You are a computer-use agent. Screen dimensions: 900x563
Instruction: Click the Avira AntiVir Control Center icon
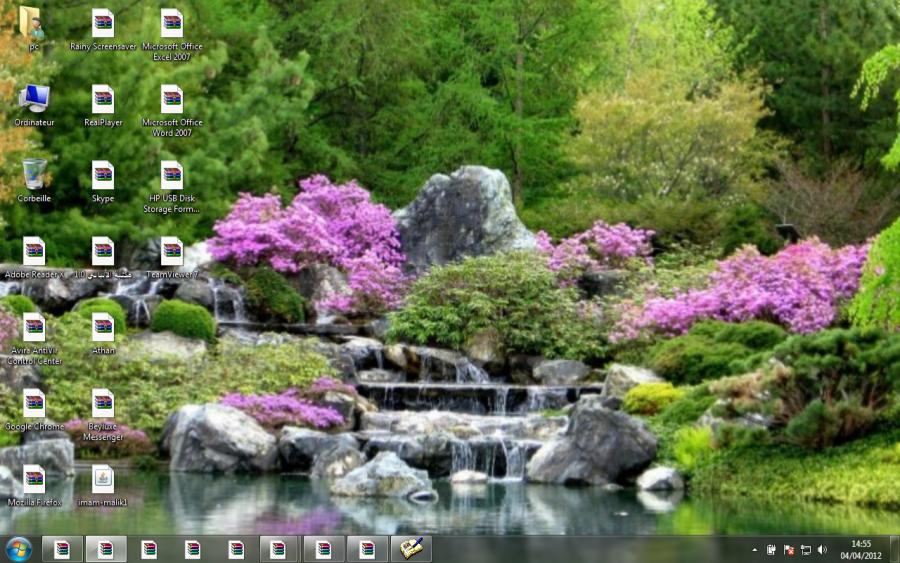pyautogui.click(x=34, y=327)
